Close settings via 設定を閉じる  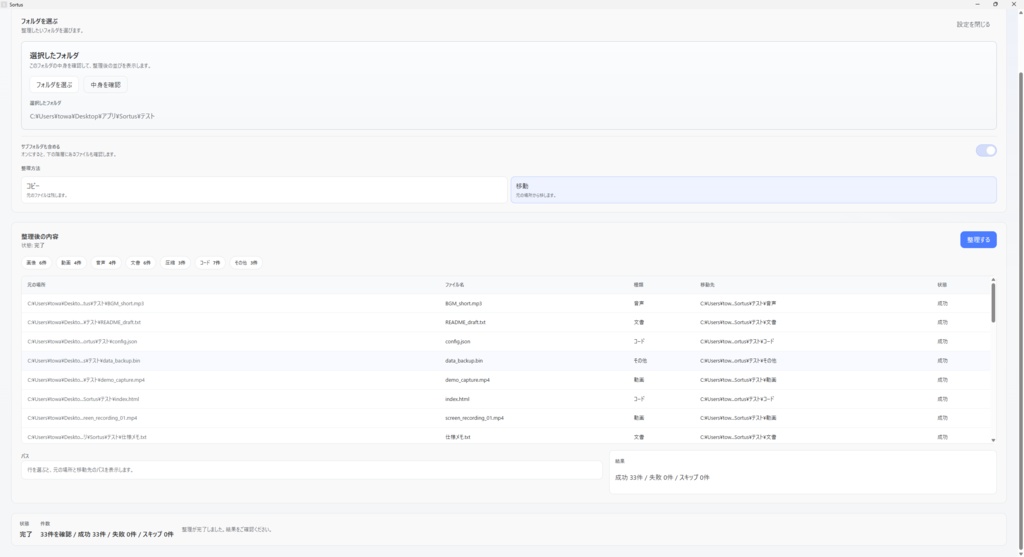pyautogui.click(x=973, y=24)
